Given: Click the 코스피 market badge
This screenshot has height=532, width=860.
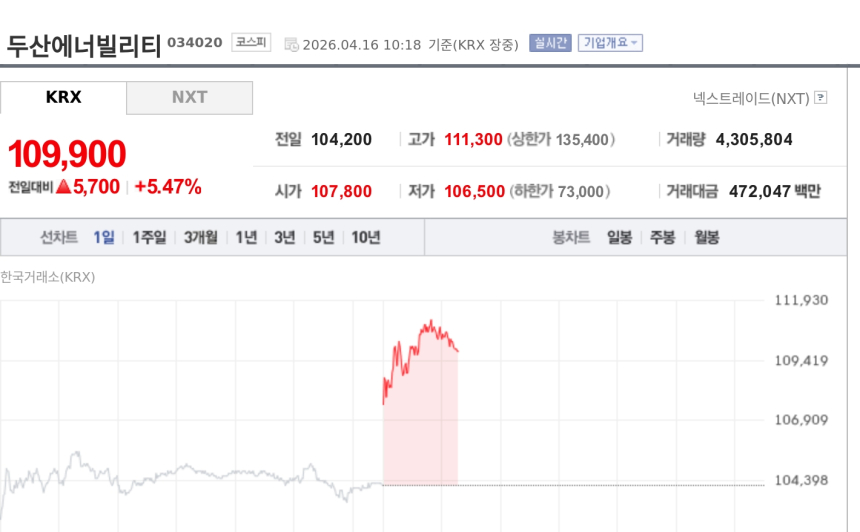Looking at the screenshot, I should point(251,42).
